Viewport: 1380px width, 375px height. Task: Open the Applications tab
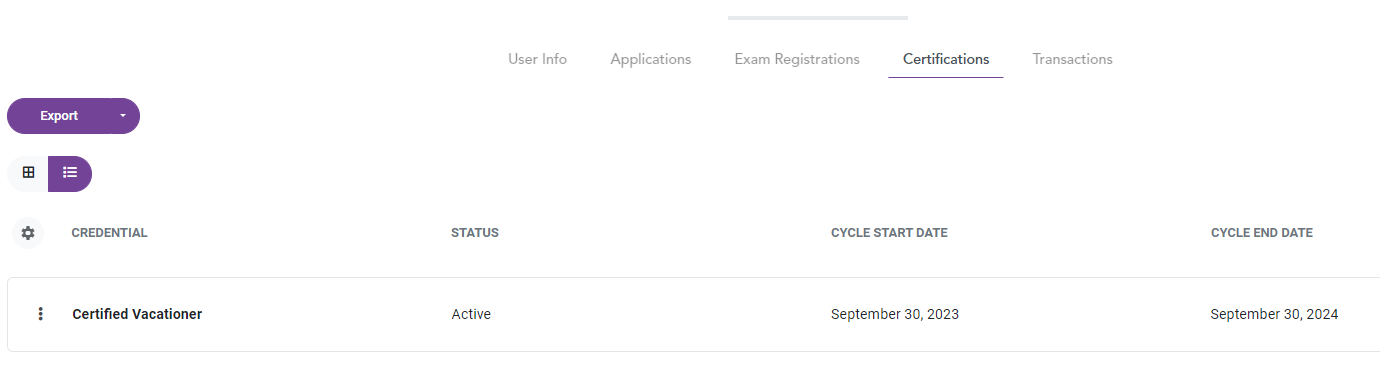click(x=651, y=59)
